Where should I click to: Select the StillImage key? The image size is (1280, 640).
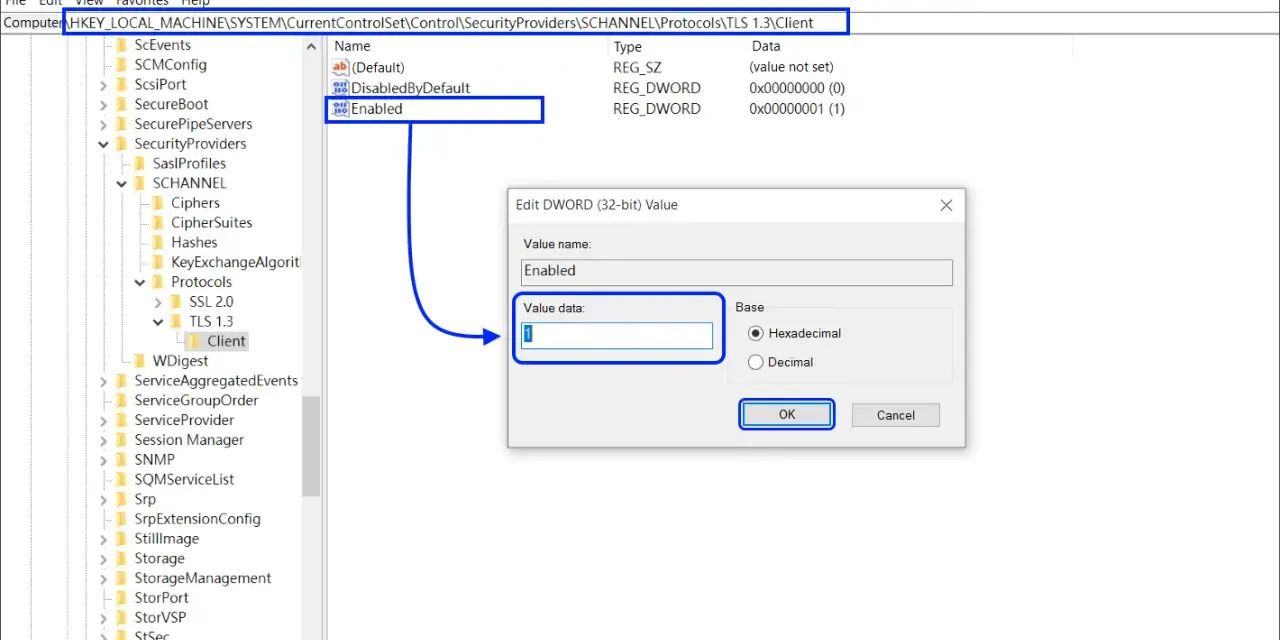(x=166, y=539)
